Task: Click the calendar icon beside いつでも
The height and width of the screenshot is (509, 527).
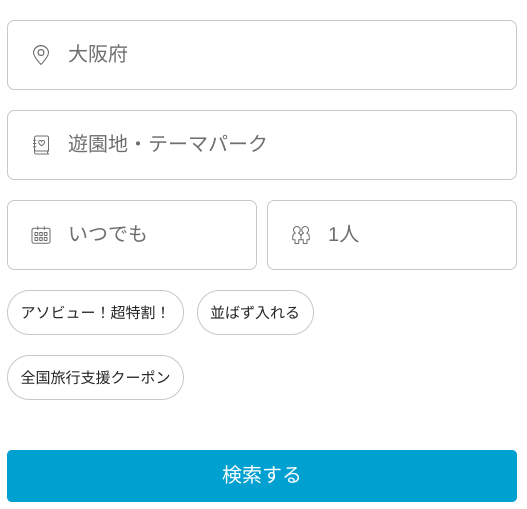Action: (41, 235)
